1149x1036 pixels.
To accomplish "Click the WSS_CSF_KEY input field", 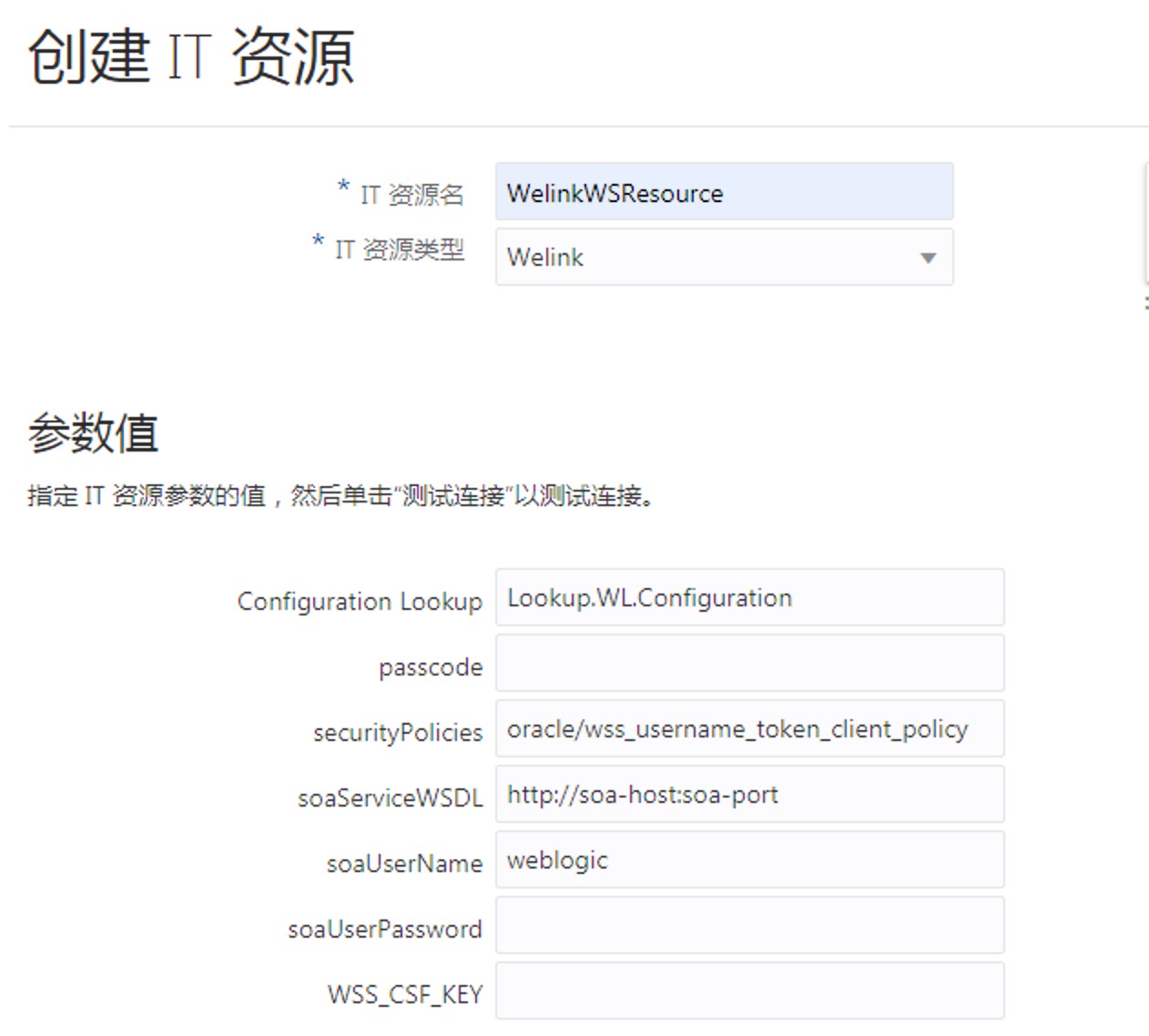I will click(749, 990).
